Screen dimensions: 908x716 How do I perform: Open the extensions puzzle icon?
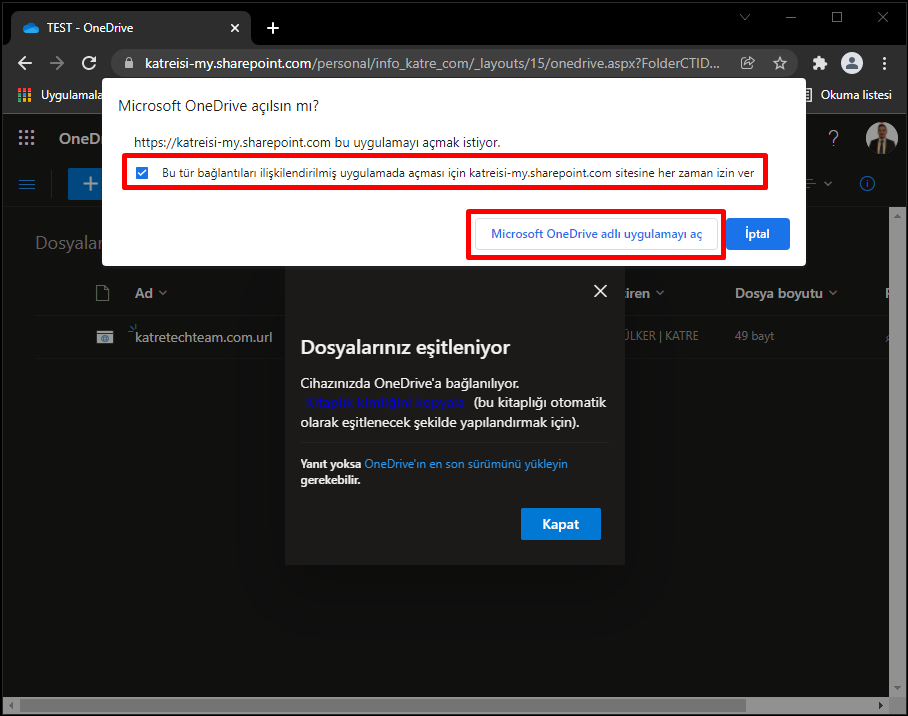pyautogui.click(x=819, y=63)
